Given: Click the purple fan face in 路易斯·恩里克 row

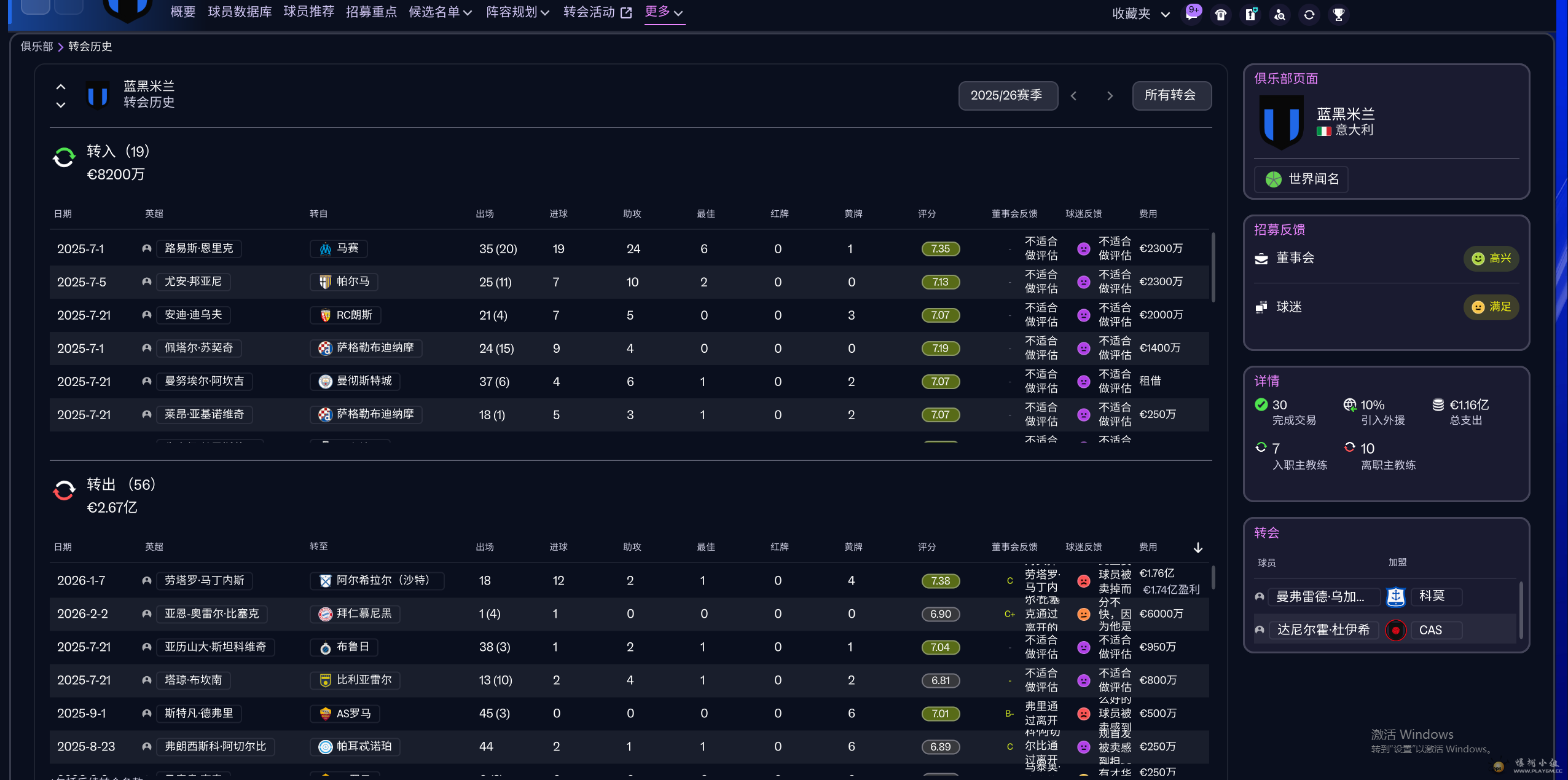Looking at the screenshot, I should click(1084, 249).
